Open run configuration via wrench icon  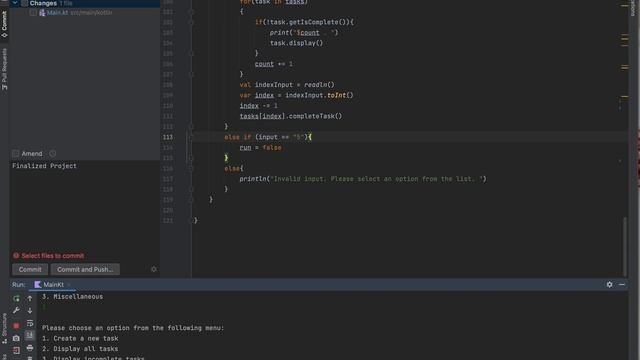16,311
